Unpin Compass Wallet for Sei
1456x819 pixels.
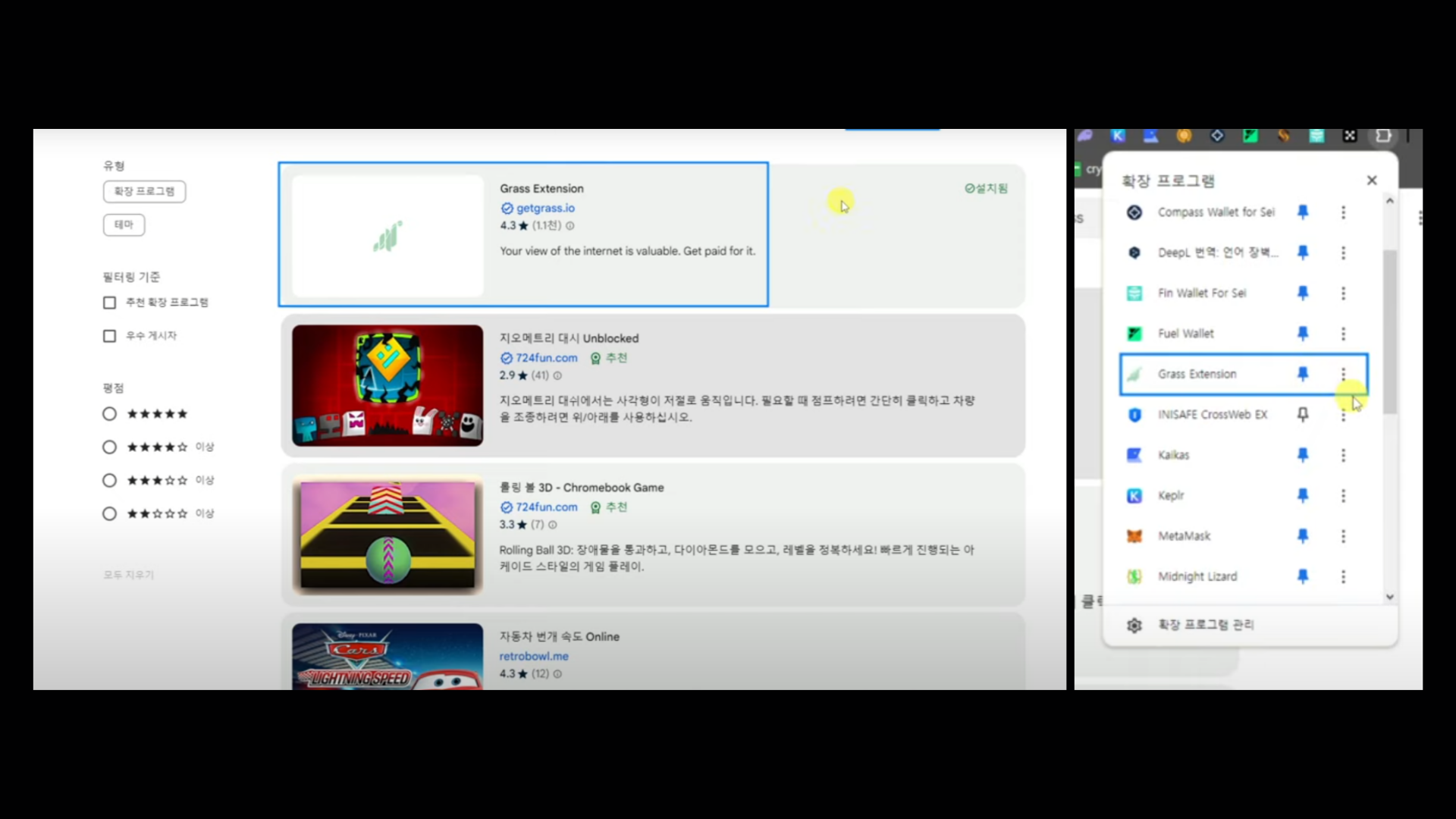[x=1303, y=212]
